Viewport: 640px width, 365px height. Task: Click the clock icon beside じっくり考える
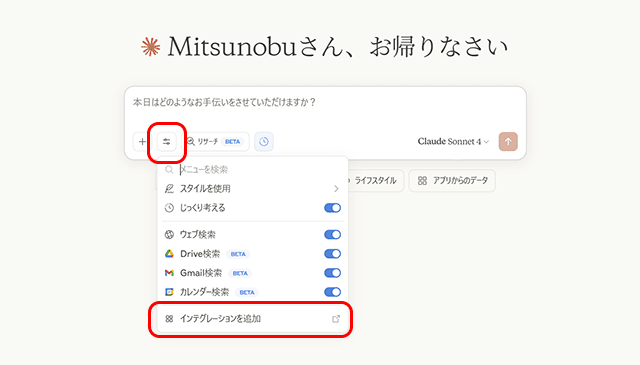[x=169, y=208]
